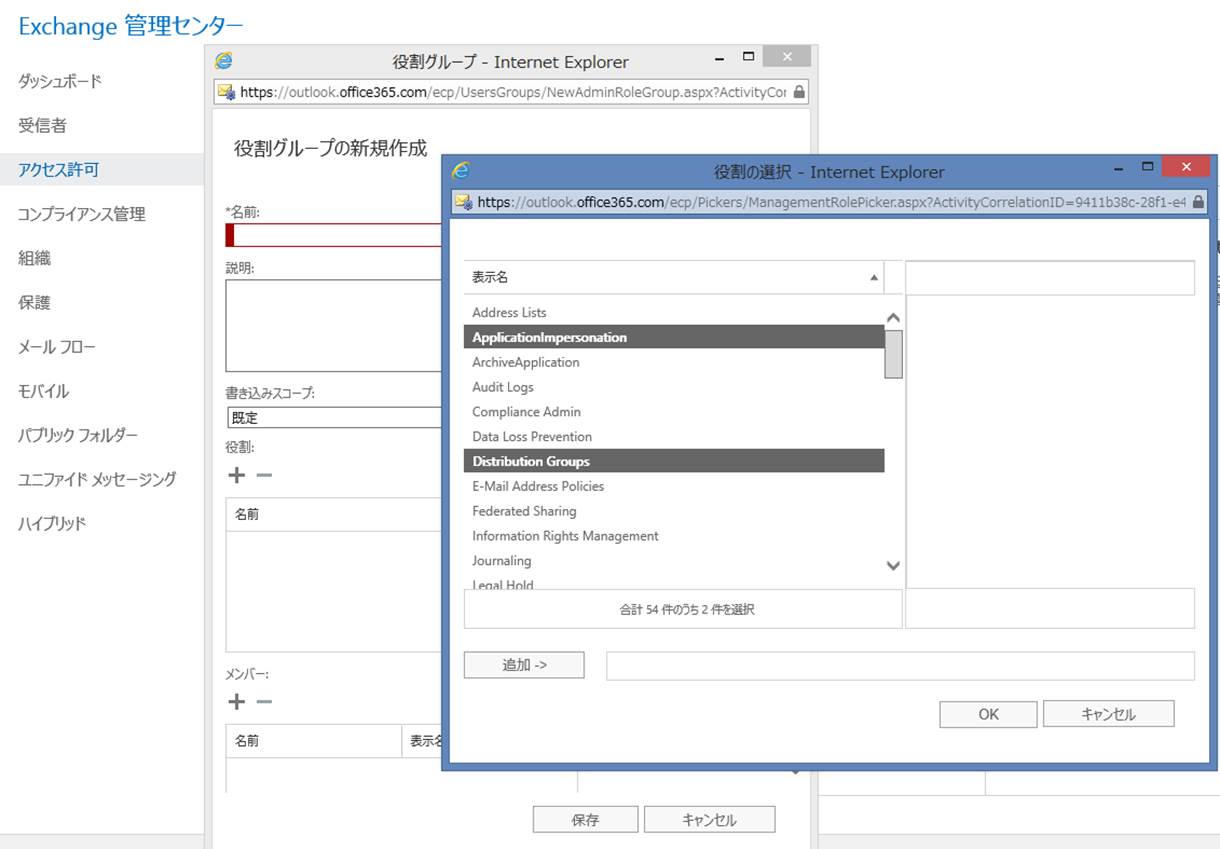Click the minus icon under 役割
1220x849 pixels.
264,475
